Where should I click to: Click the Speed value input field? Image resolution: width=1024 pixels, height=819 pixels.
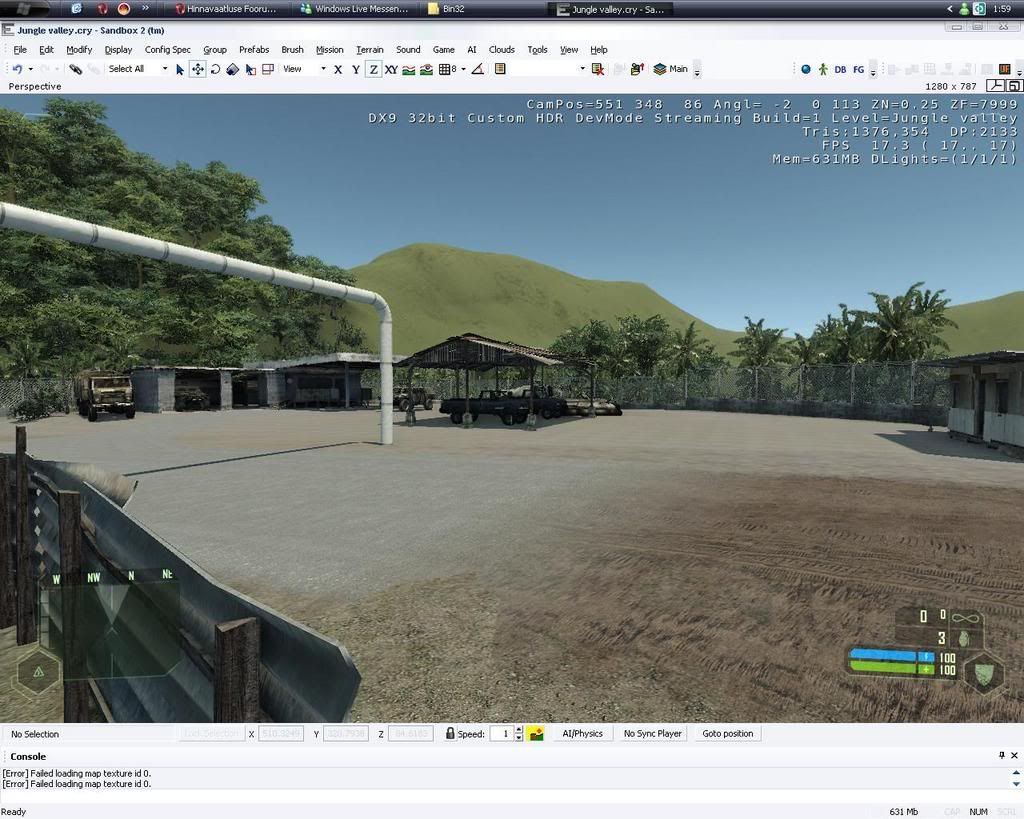point(502,734)
